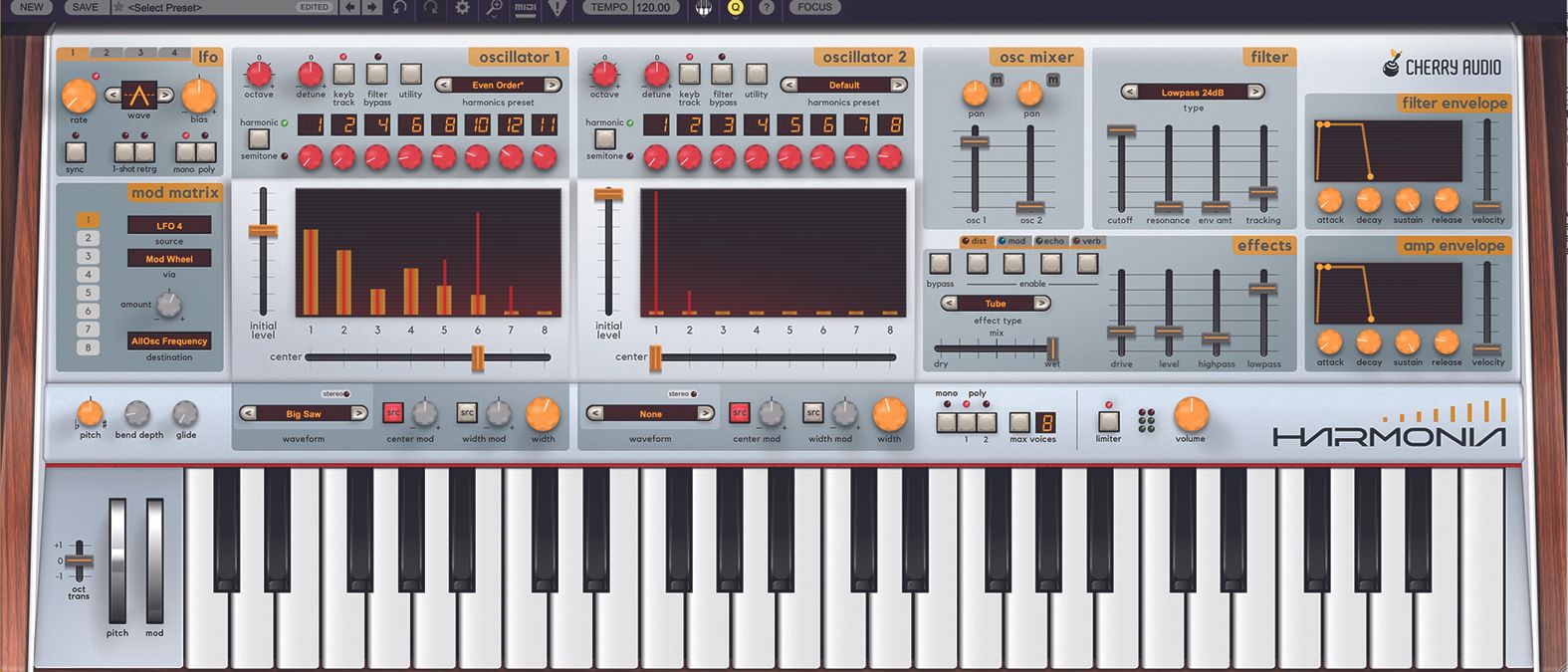Screen dimensions: 1568x672
Task: Toggle oscillator 1 filter bypass button
Action: 377,74
